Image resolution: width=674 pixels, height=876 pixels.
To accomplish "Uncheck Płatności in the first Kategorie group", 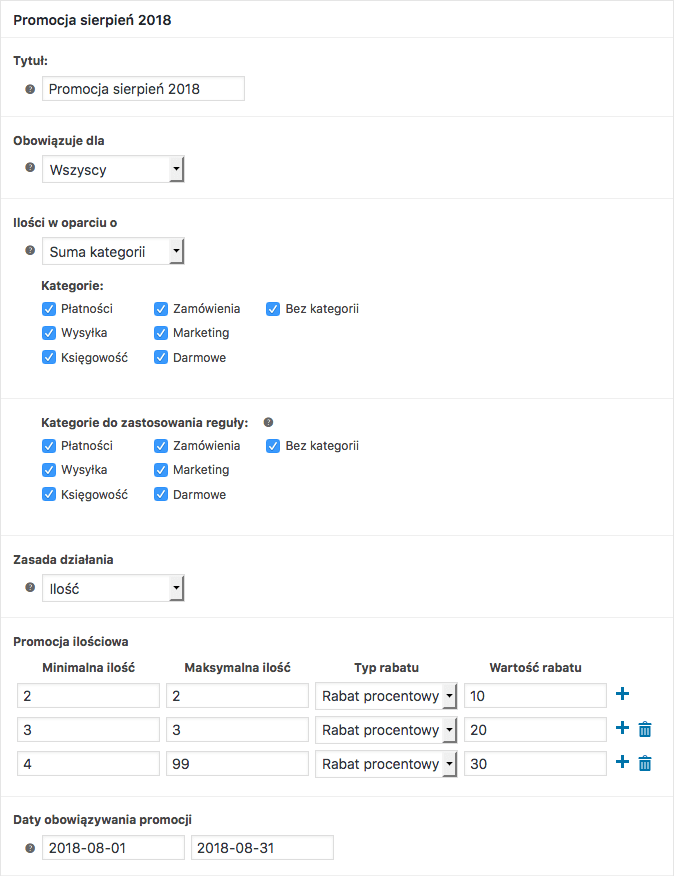I will (x=49, y=309).
